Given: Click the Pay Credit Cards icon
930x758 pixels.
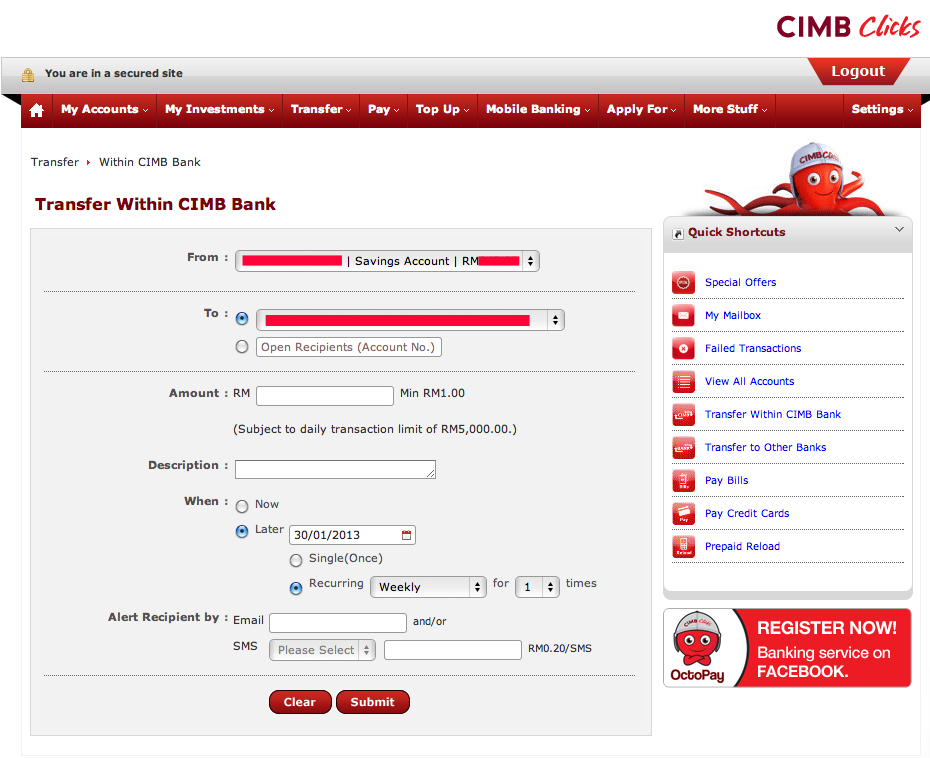Looking at the screenshot, I should click(683, 514).
